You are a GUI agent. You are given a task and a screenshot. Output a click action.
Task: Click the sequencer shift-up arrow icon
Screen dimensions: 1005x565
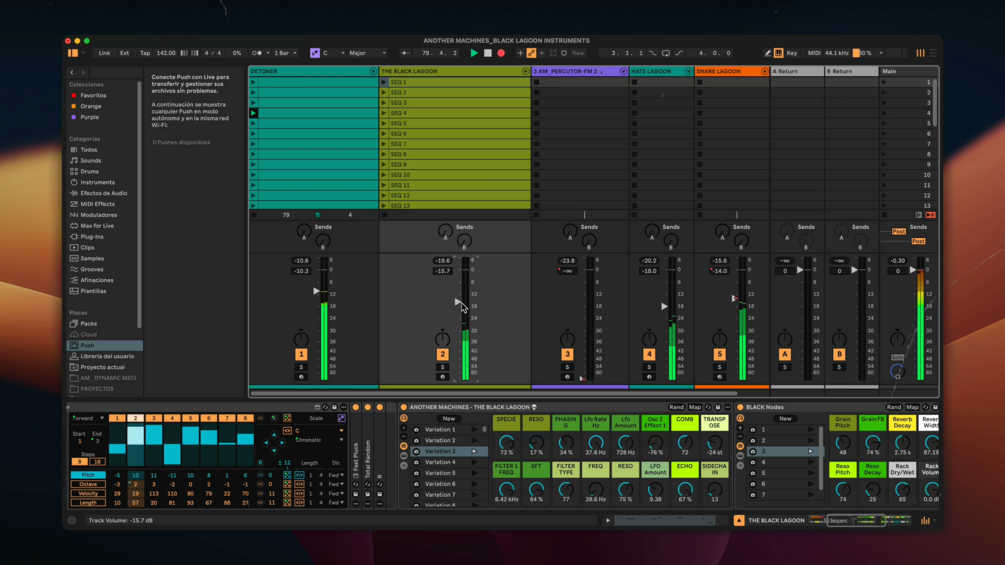pyautogui.click(x=274, y=434)
